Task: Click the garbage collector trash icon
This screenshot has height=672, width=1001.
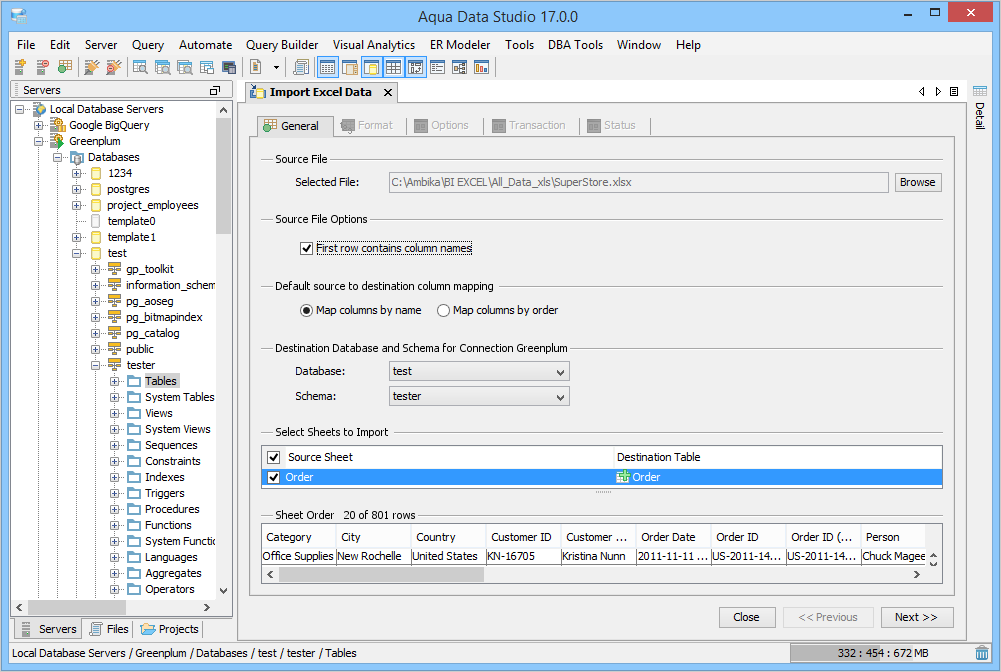Action: 982,653
